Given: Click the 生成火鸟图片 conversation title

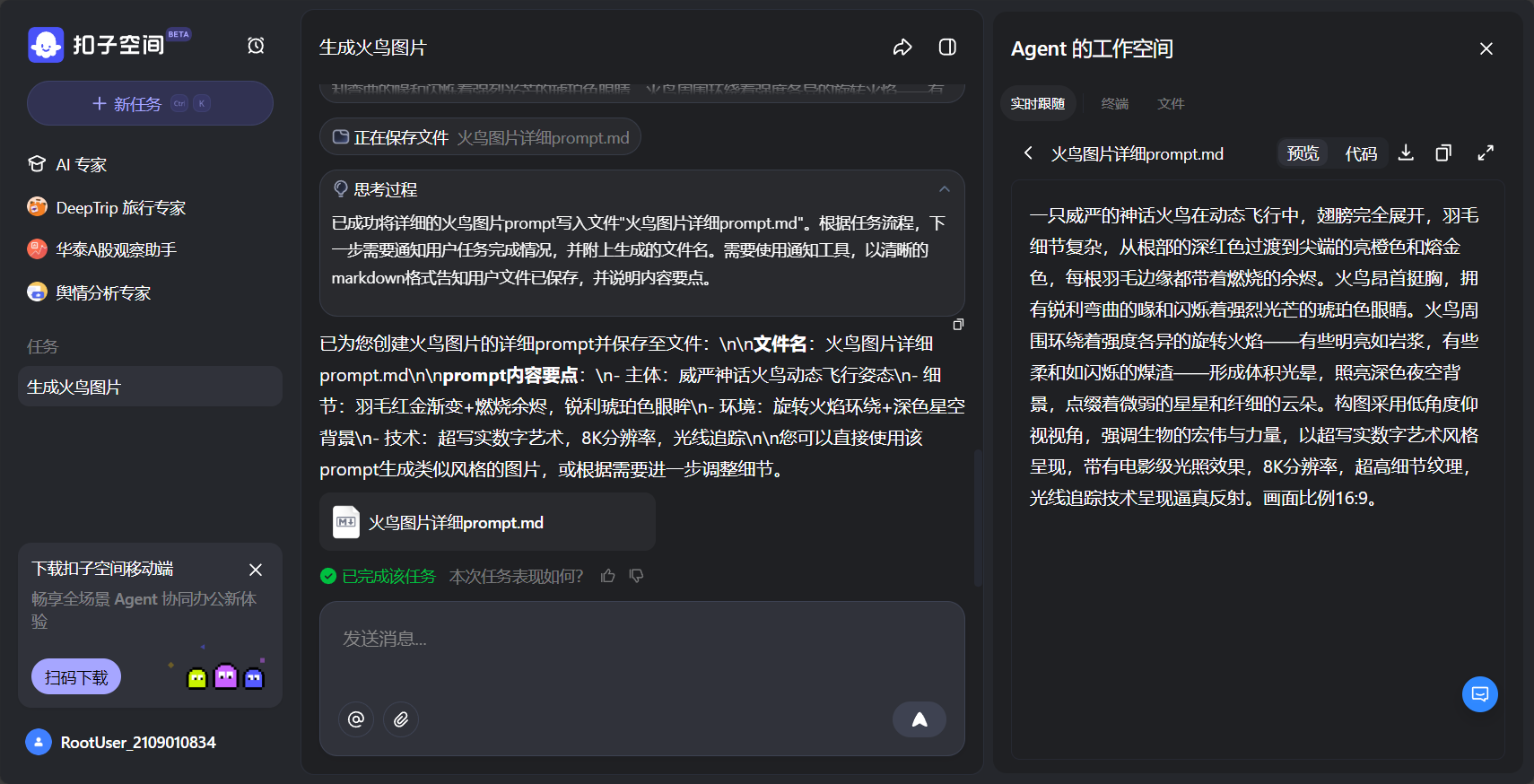Looking at the screenshot, I should pyautogui.click(x=373, y=48).
